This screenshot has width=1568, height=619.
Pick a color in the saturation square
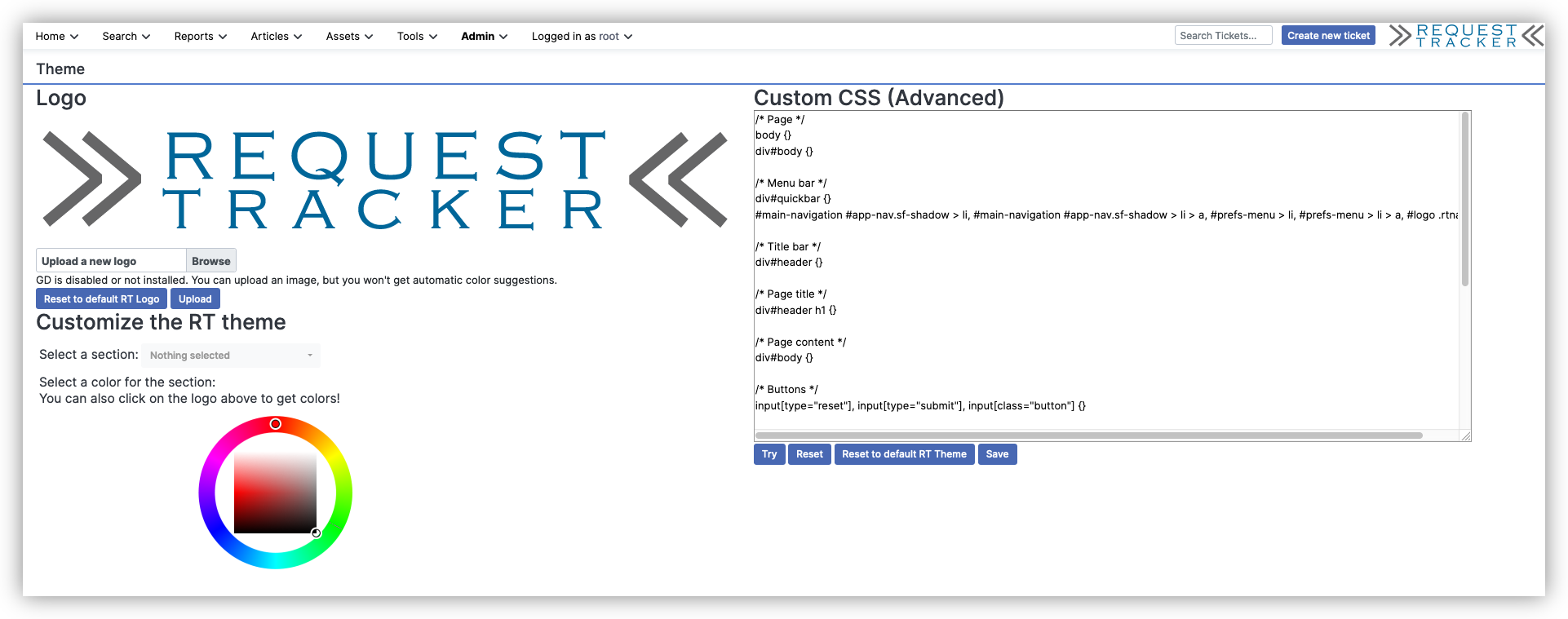tap(275, 493)
